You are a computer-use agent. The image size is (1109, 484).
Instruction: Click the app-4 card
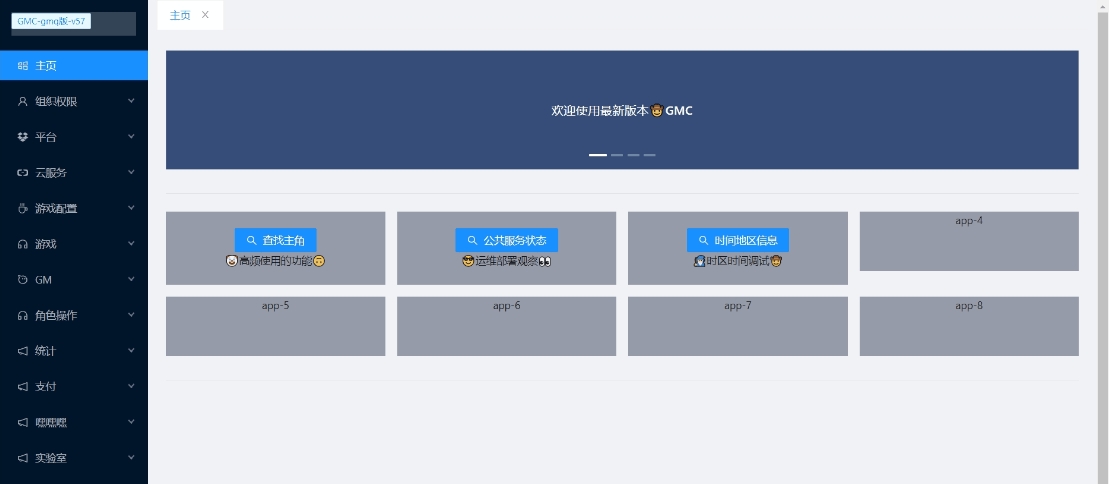tap(968, 241)
